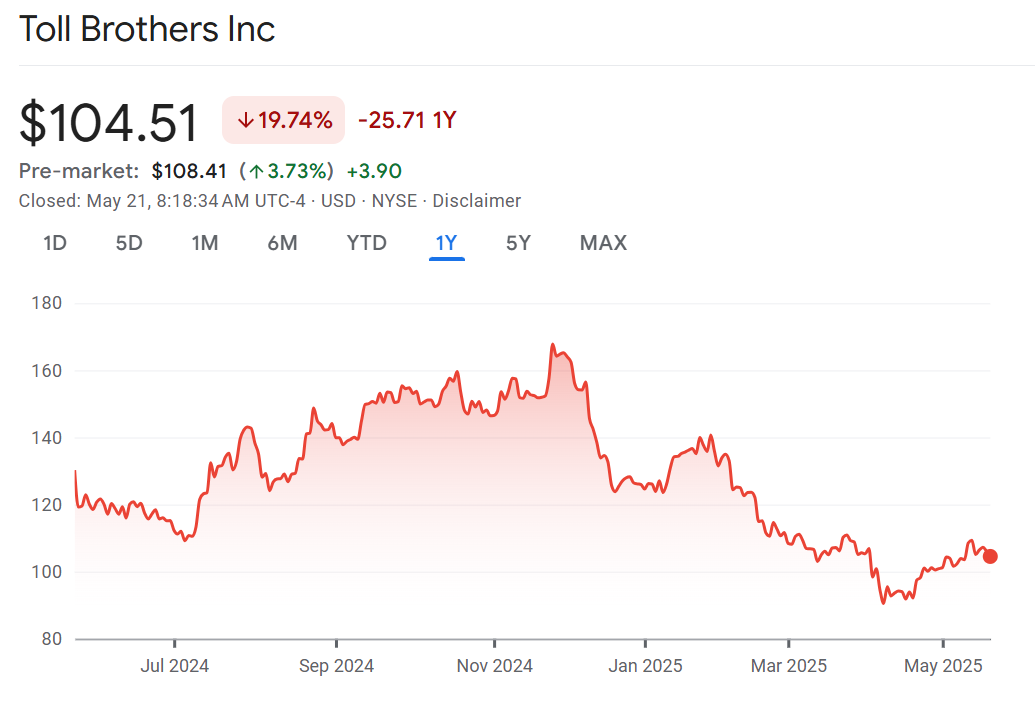Show MAX price history
This screenshot has height=702, width=1035.
pyautogui.click(x=603, y=243)
